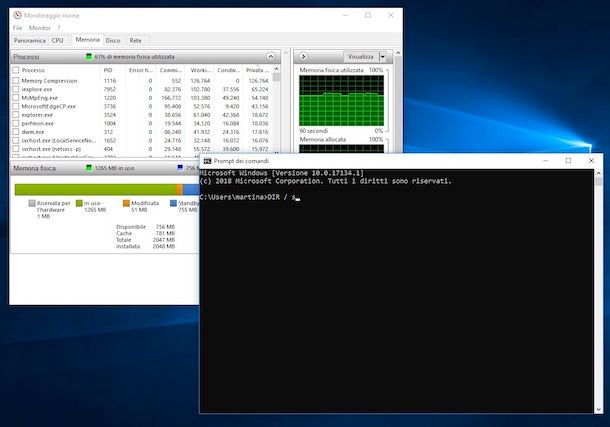The image size is (610, 427).
Task: Click the green memory usage indicator in Processi header
Action: tap(89, 57)
